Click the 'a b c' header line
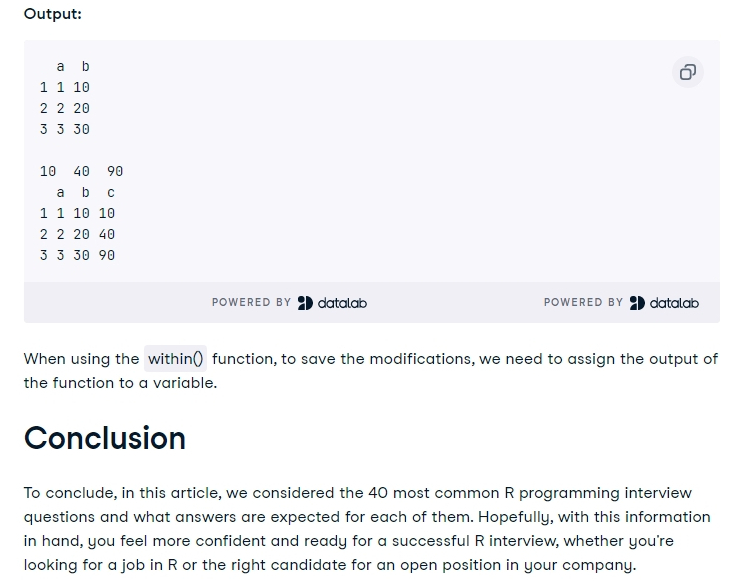Image resolution: width=732 pixels, height=581 pixels. [x=85, y=192]
